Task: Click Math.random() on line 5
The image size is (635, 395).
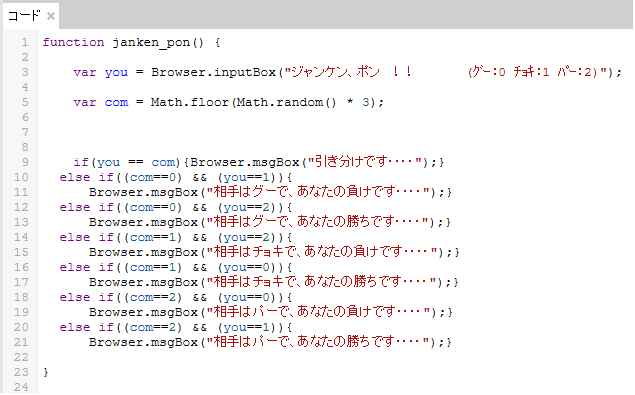Action: click(286, 102)
